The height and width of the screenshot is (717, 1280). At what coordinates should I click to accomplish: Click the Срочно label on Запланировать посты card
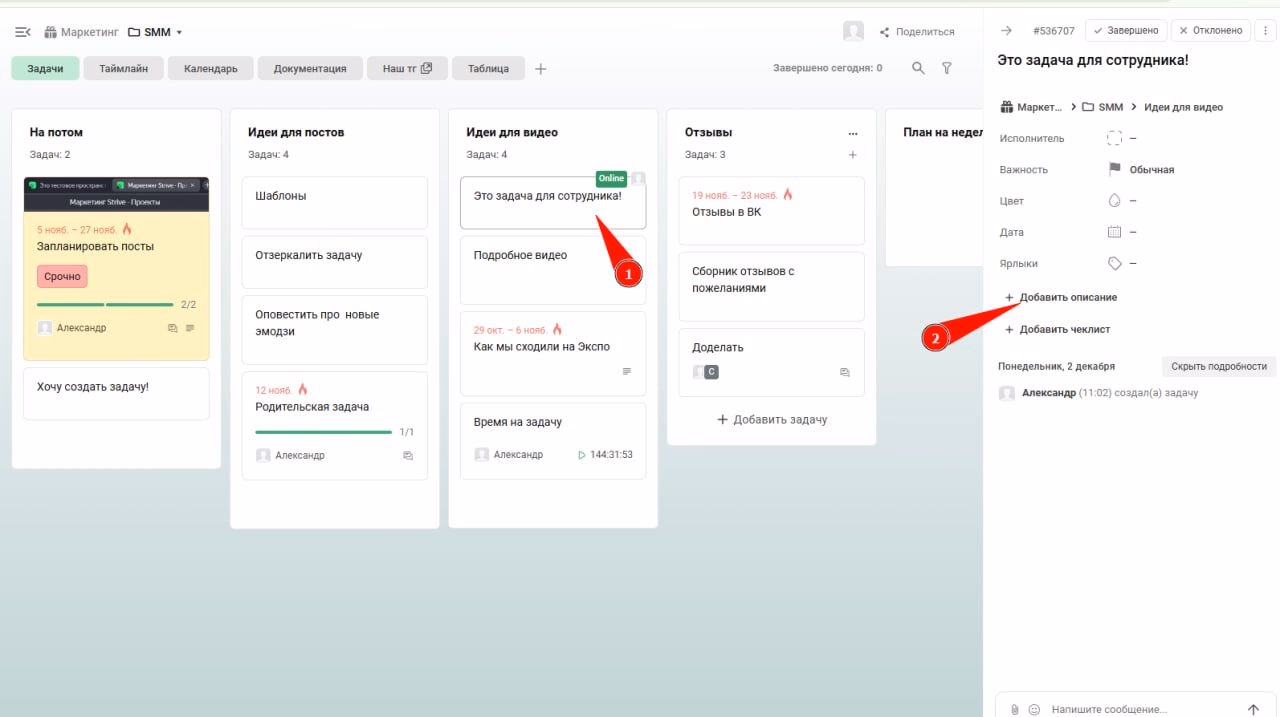[62, 276]
